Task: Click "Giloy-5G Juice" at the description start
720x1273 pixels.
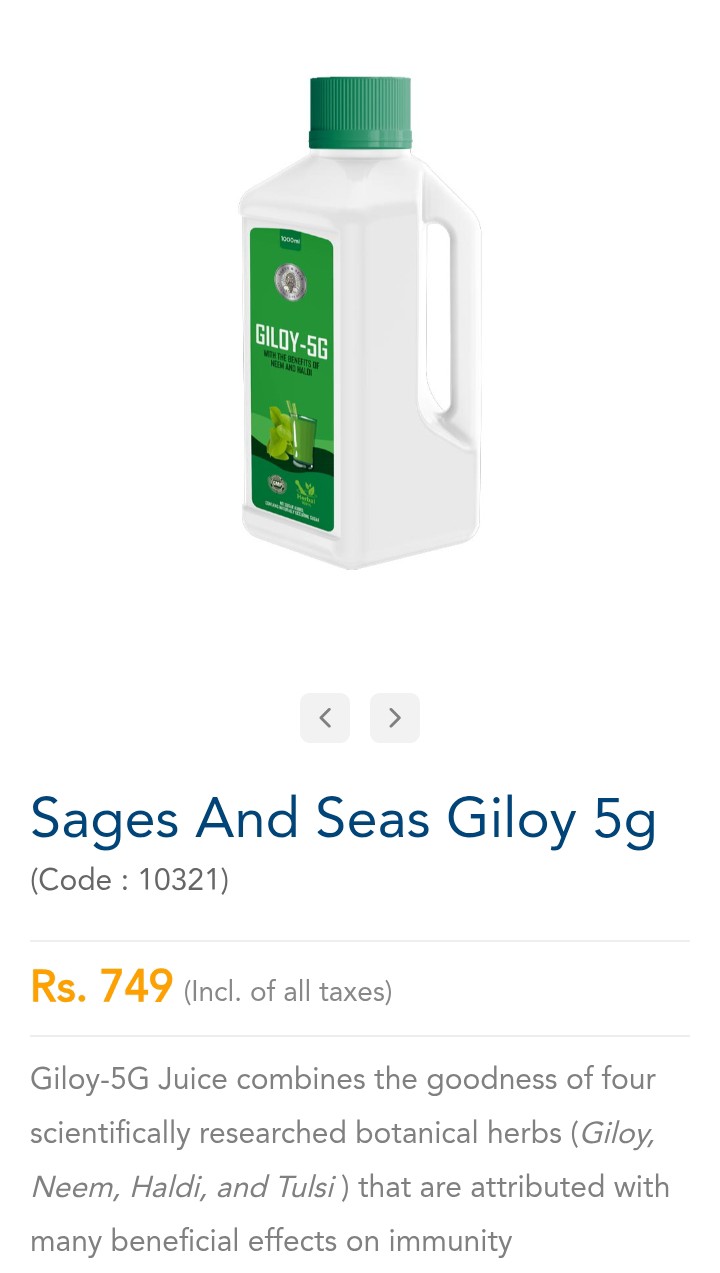Action: coord(129,1079)
